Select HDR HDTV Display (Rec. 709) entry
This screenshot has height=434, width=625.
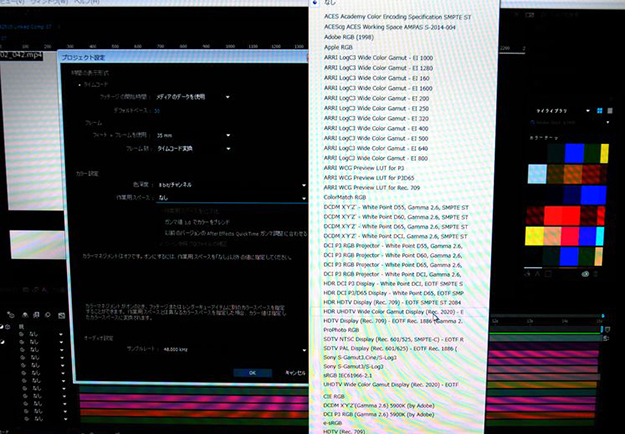pos(392,302)
